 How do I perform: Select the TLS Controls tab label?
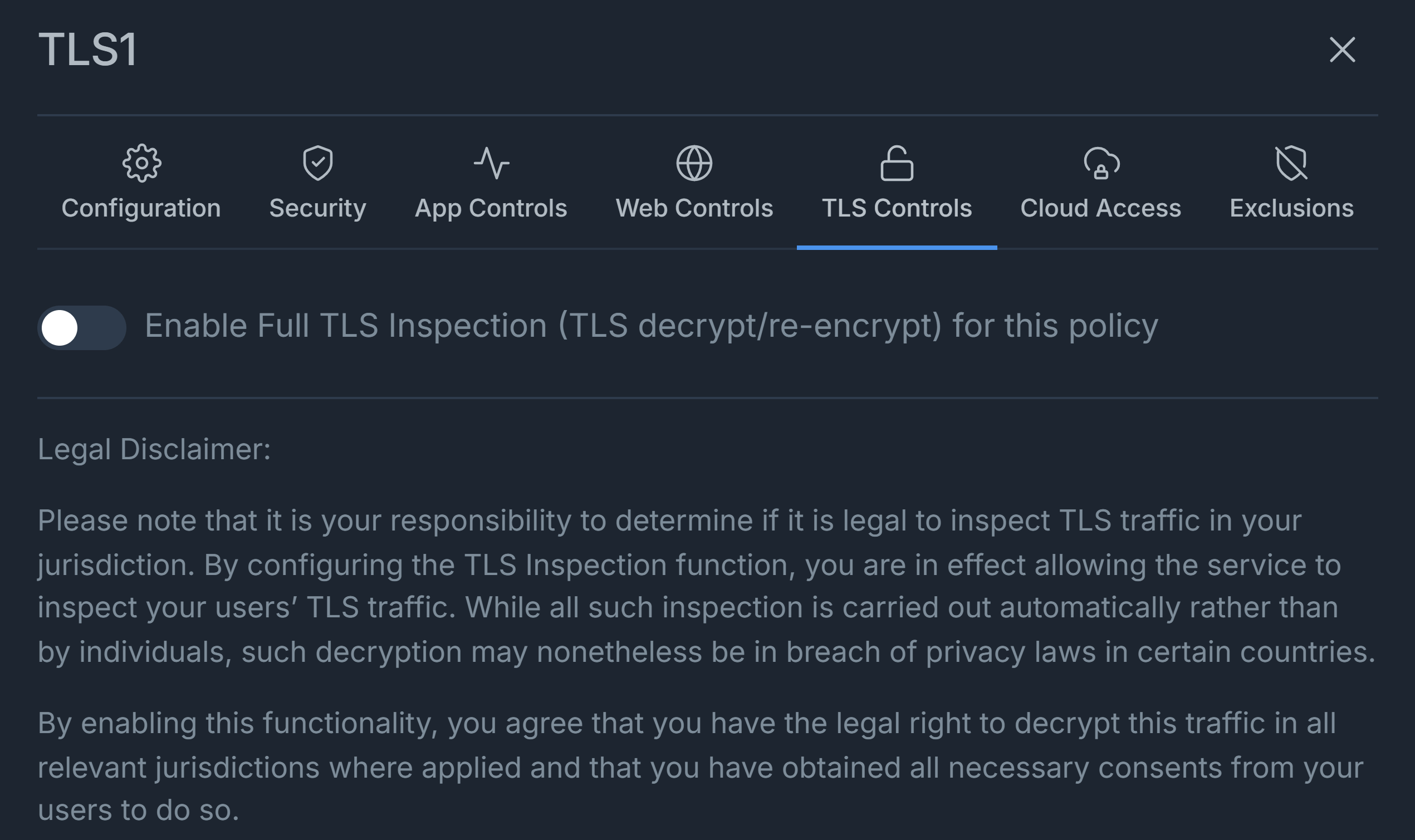897,208
